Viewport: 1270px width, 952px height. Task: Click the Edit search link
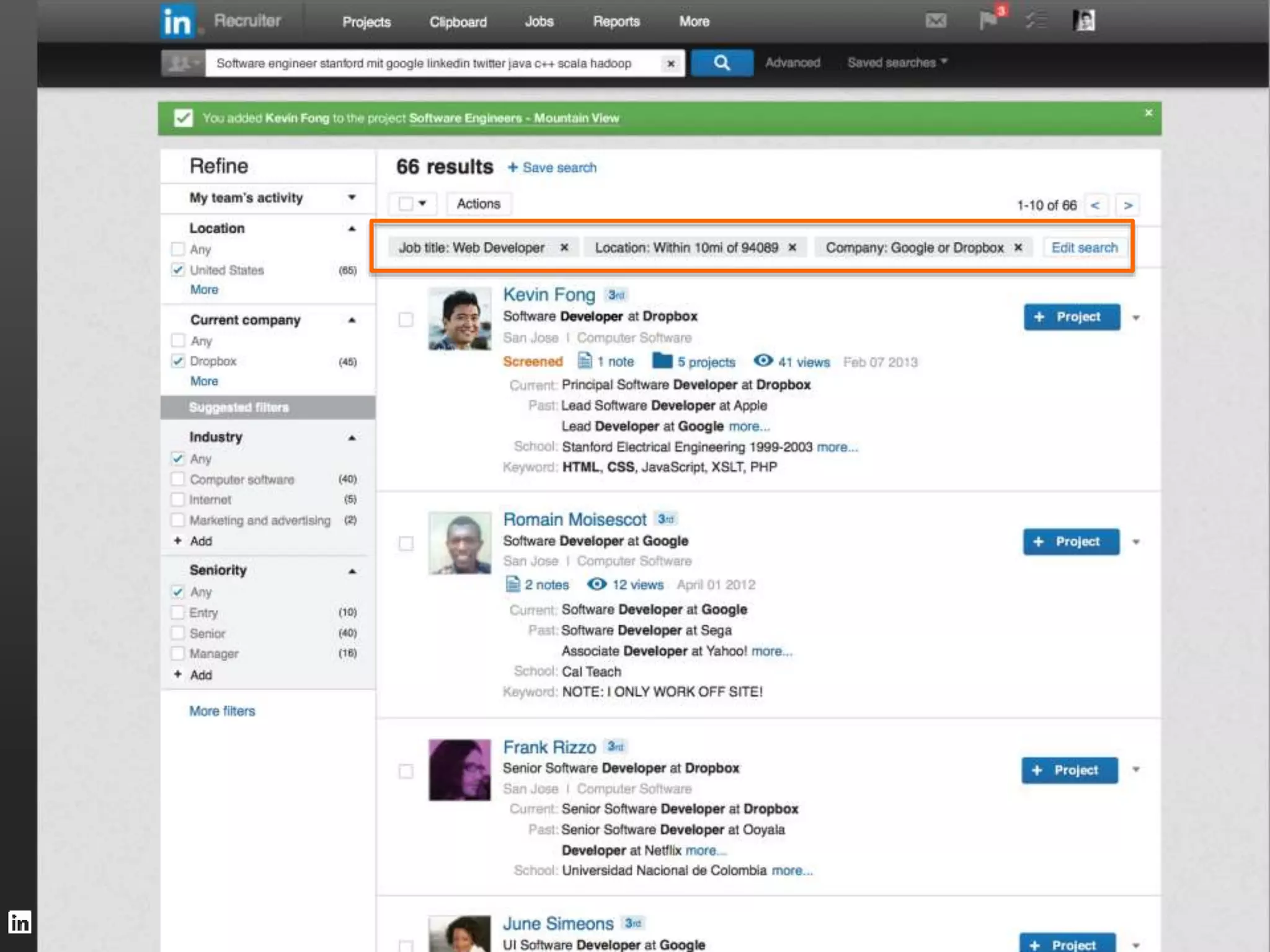pos(1084,247)
